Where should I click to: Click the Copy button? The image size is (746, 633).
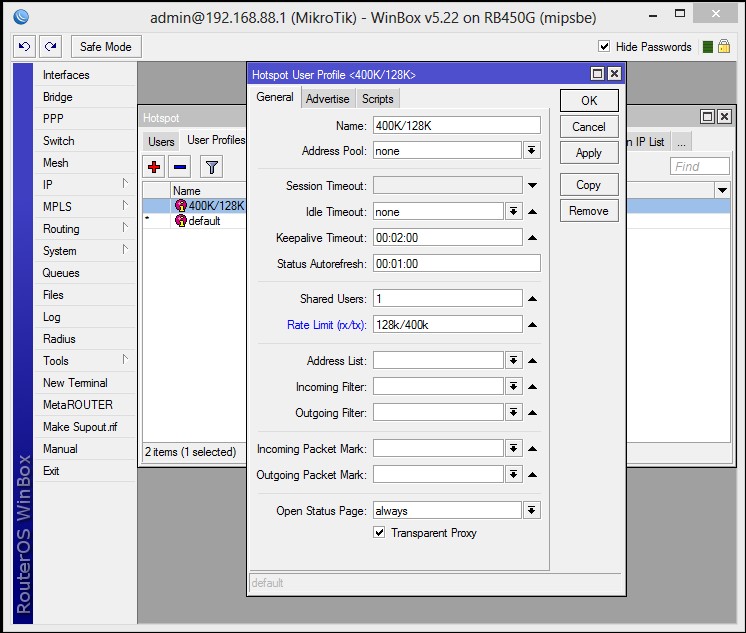click(589, 185)
